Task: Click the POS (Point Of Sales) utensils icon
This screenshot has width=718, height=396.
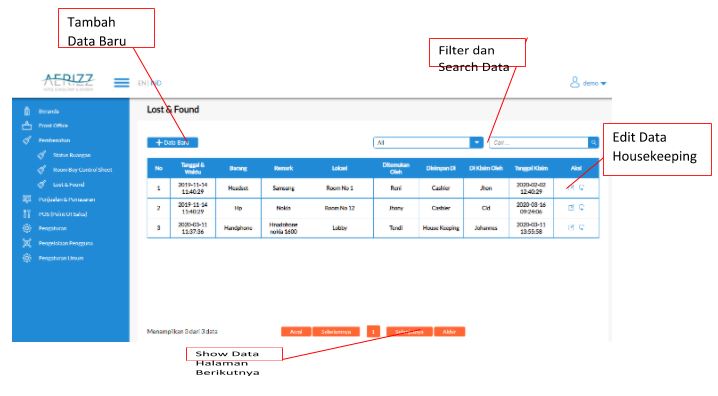Action: (27, 214)
